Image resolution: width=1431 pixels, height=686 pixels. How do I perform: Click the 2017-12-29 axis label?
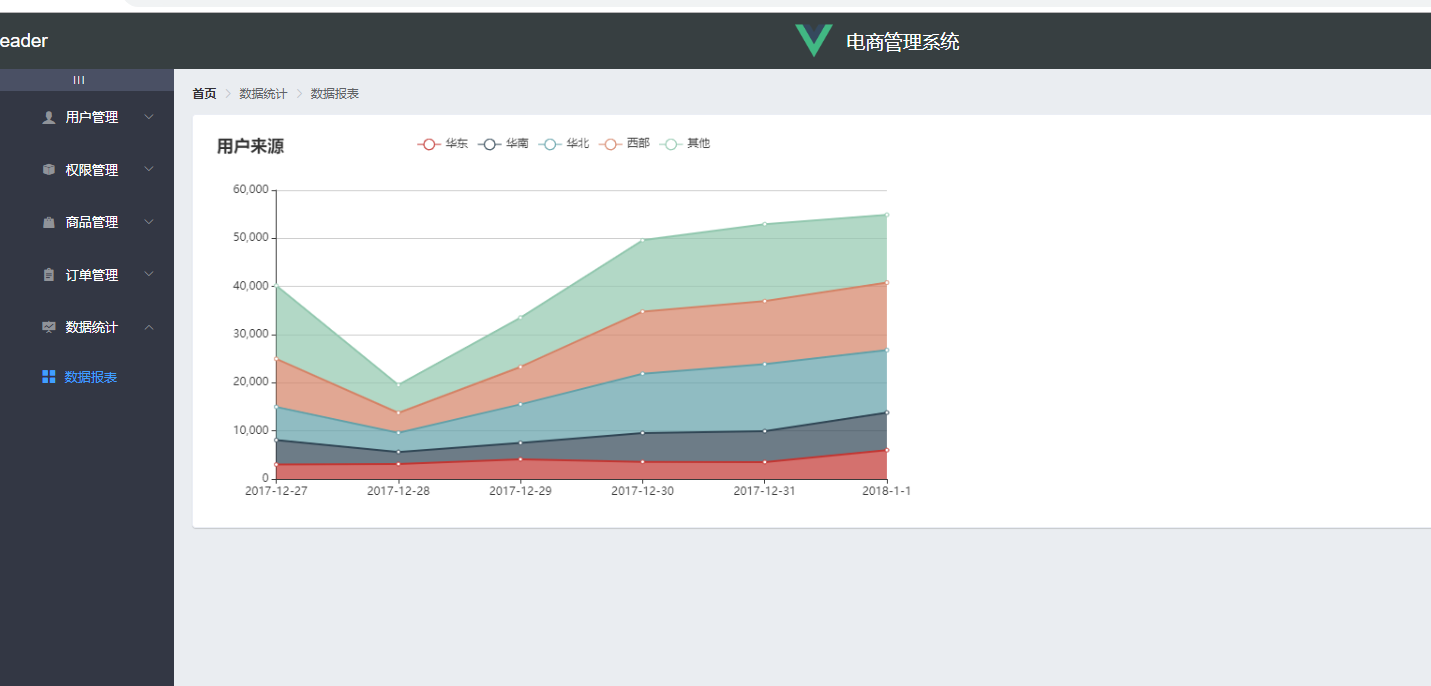[x=520, y=491]
